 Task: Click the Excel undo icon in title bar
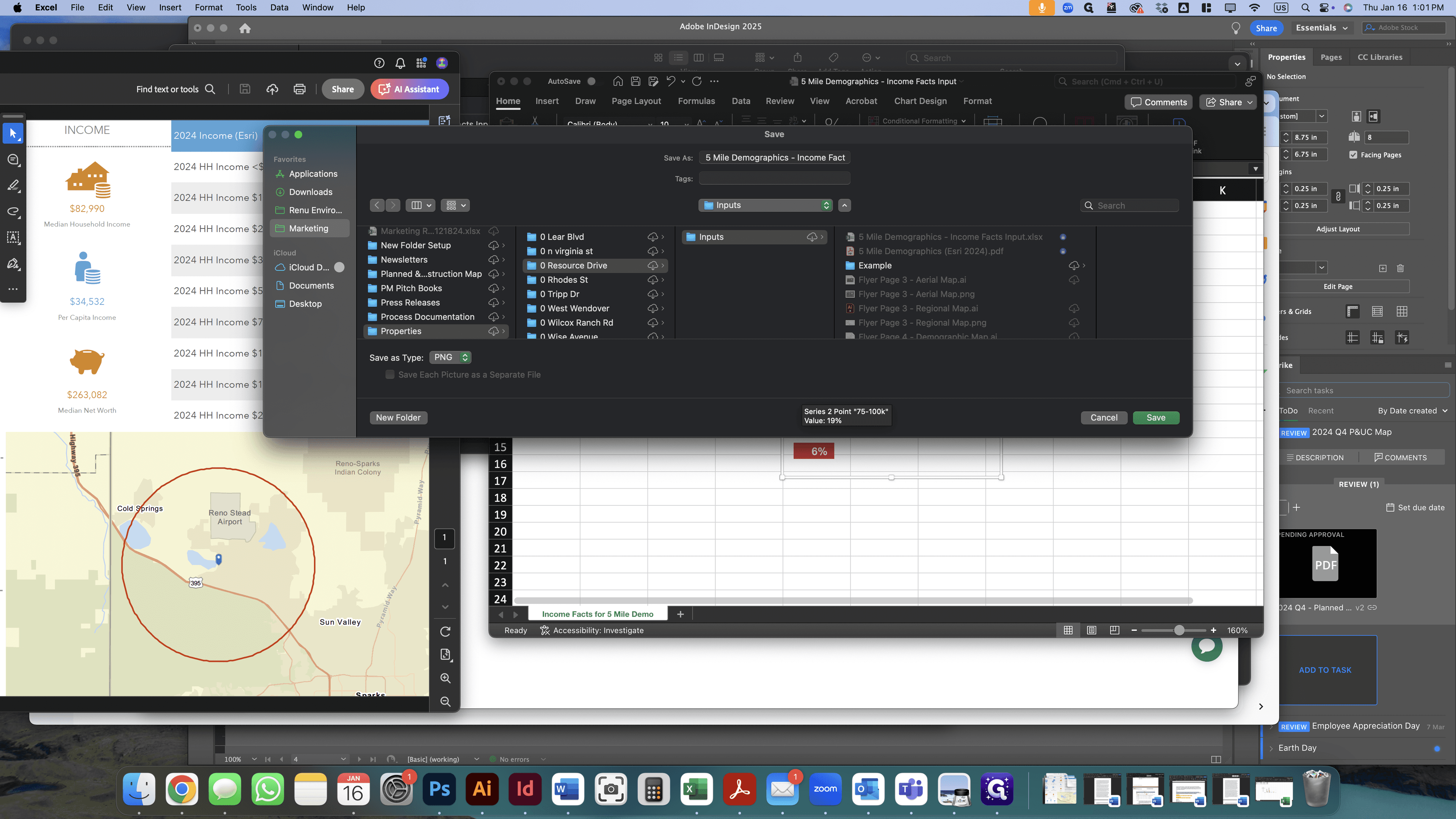[670, 81]
